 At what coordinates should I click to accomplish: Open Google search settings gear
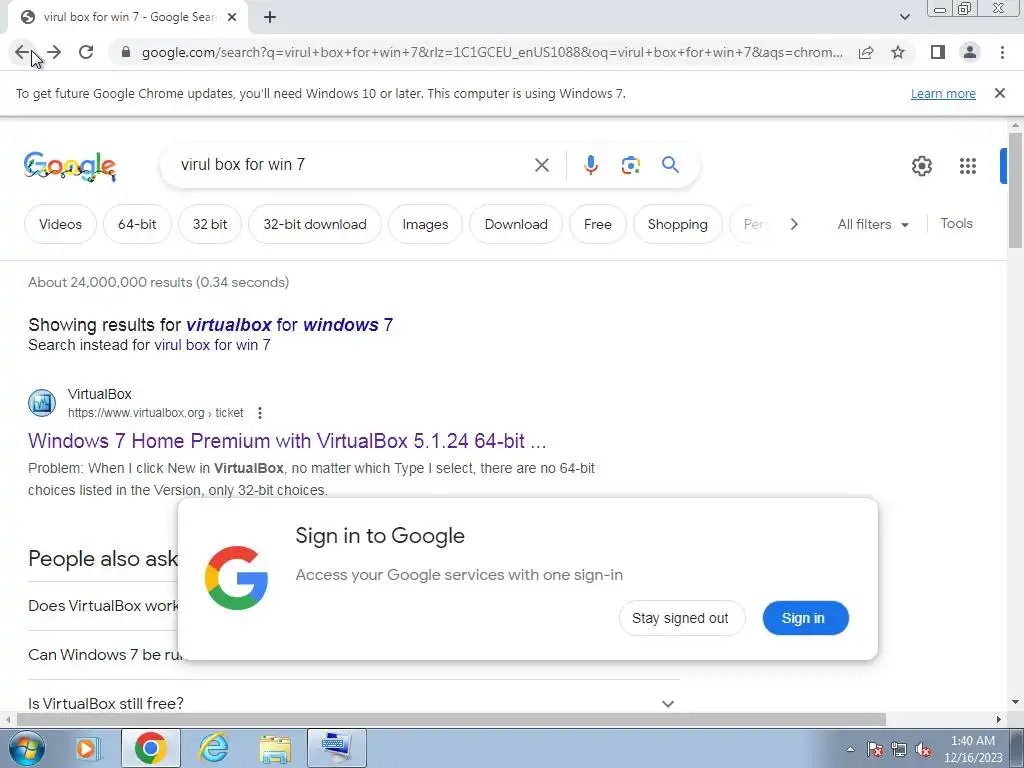point(921,166)
